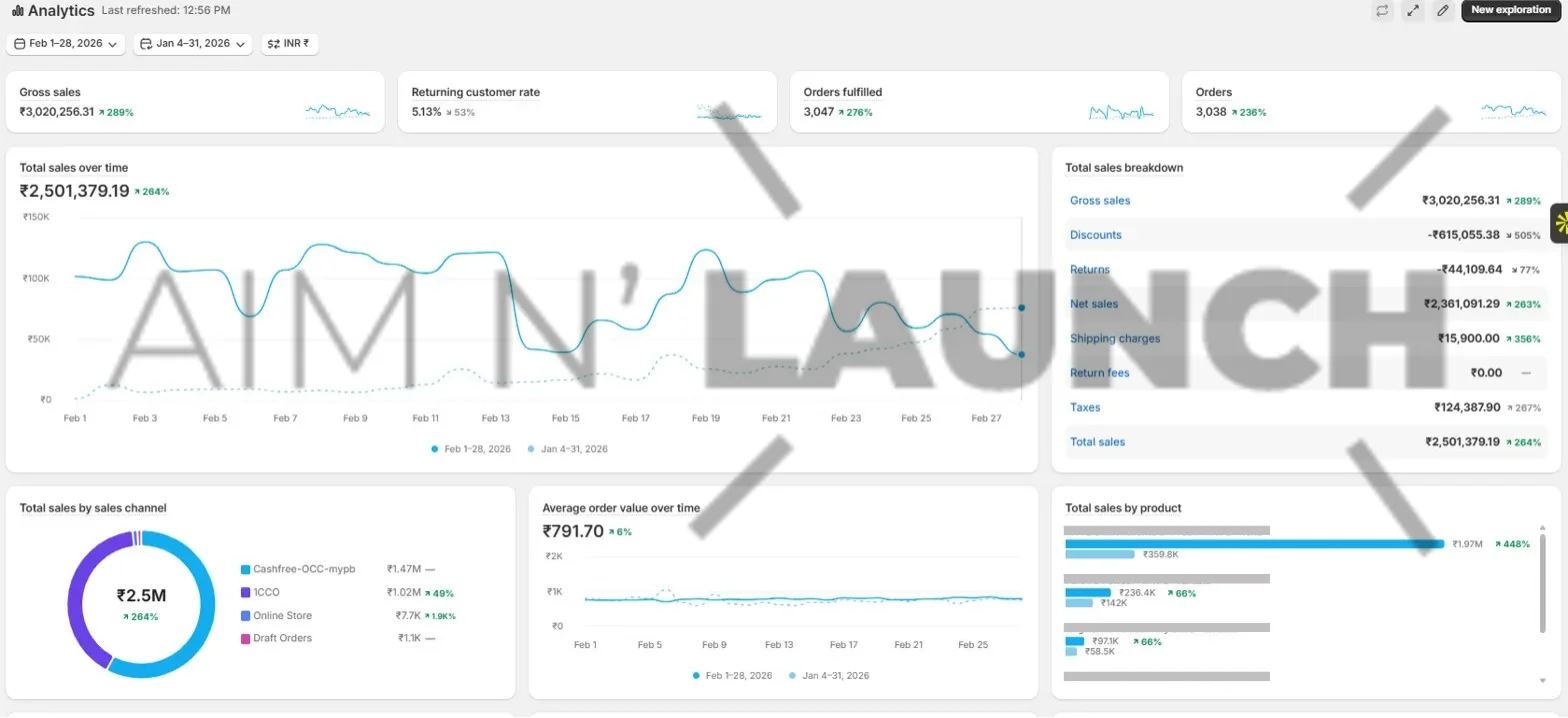Open the Returning customer rate card
The width and height of the screenshot is (1568, 718).
(587, 102)
